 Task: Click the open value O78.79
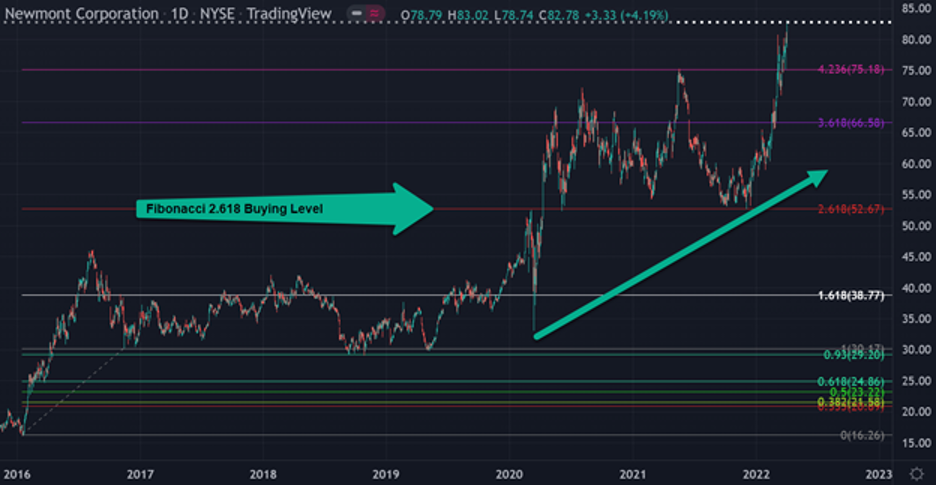422,16
